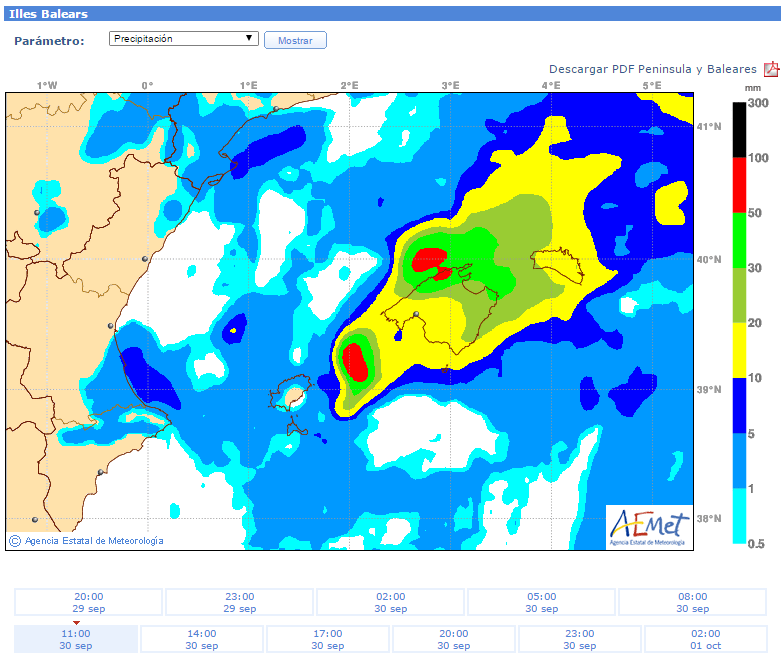This screenshot has width=784, height=664.
Task: Choose the 08:00 30 sep time slot
Action: (692, 602)
